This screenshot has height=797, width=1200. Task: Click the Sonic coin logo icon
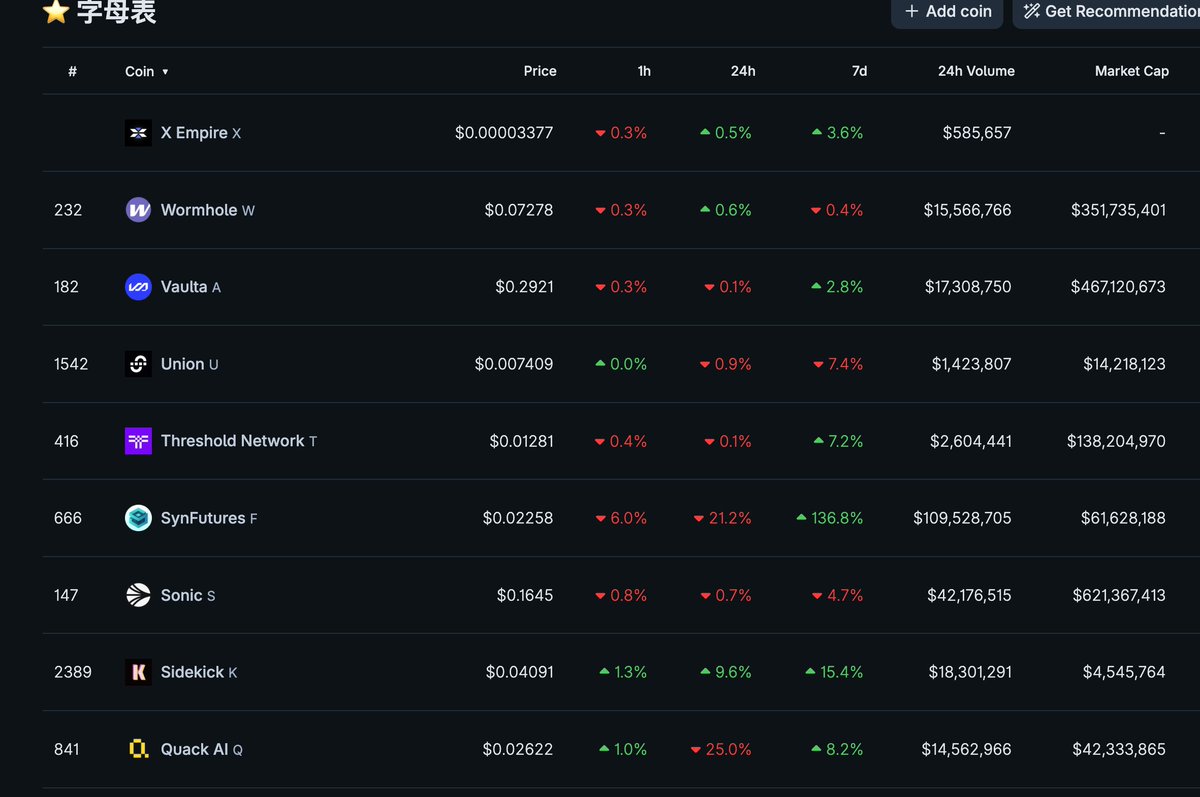(138, 595)
